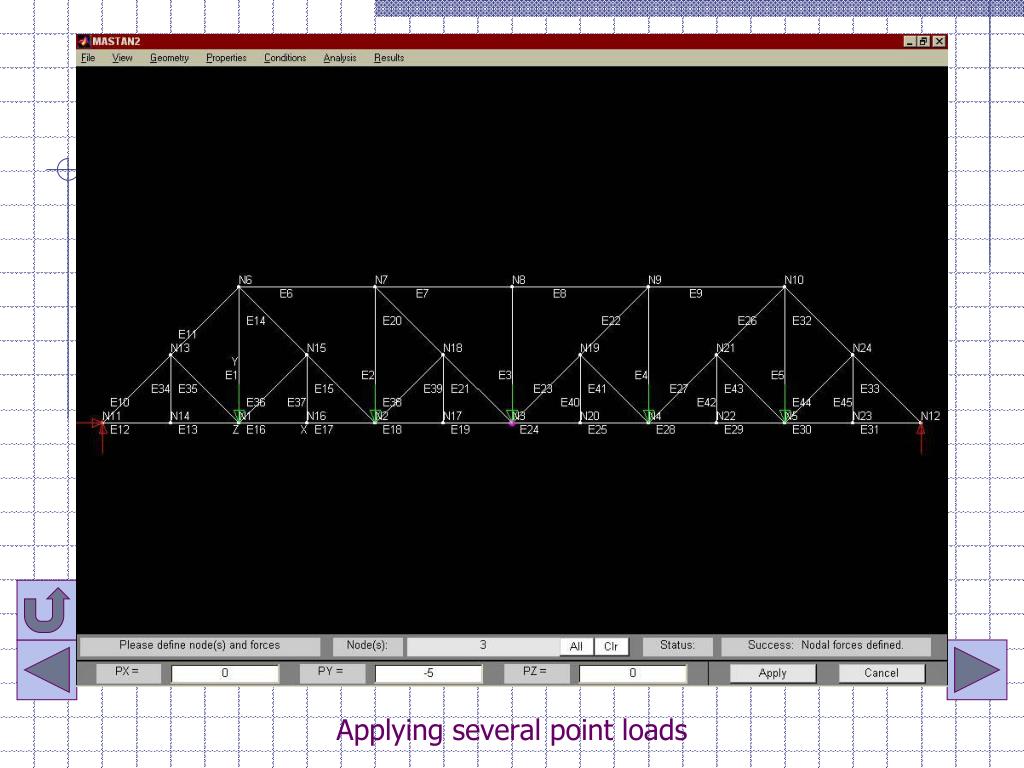Image resolution: width=1024 pixels, height=768 pixels.
Task: Click red load arrow at node N11
Action: [102, 436]
